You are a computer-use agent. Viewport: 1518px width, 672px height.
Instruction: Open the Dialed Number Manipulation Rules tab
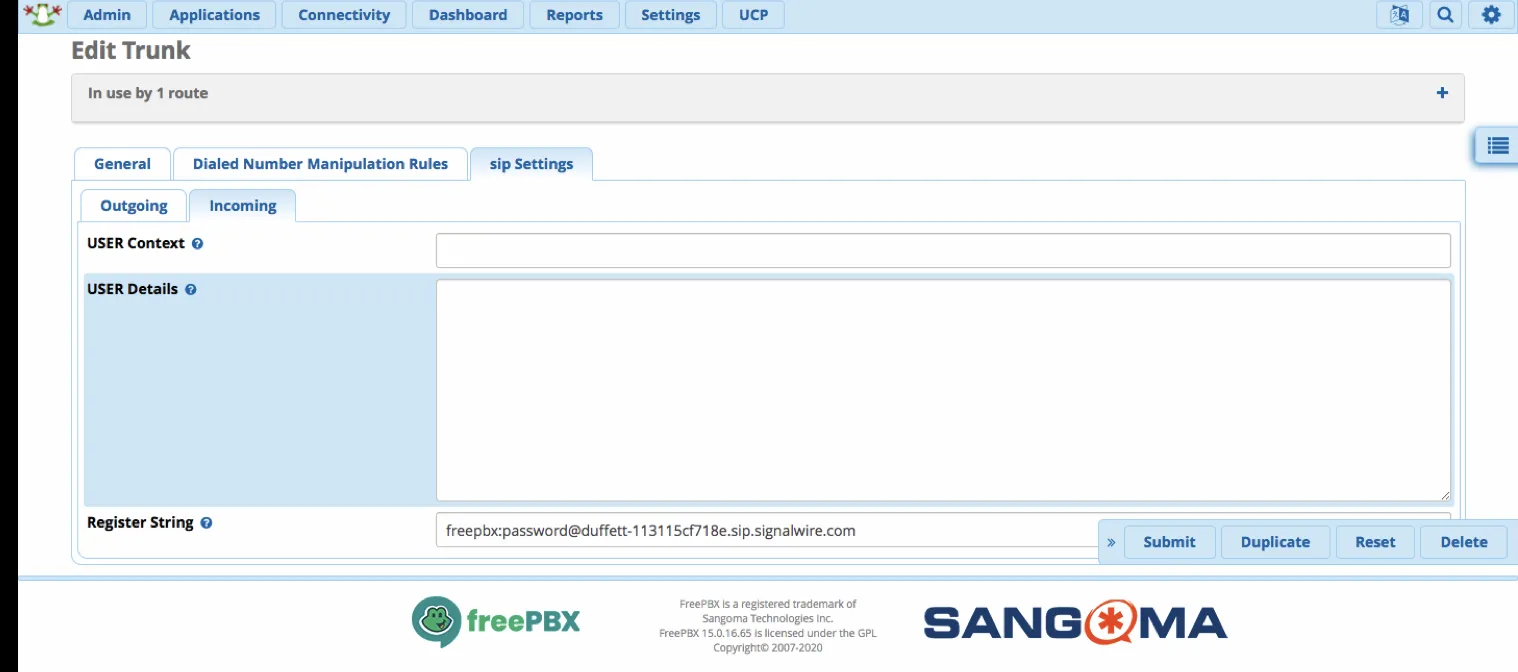(x=320, y=164)
